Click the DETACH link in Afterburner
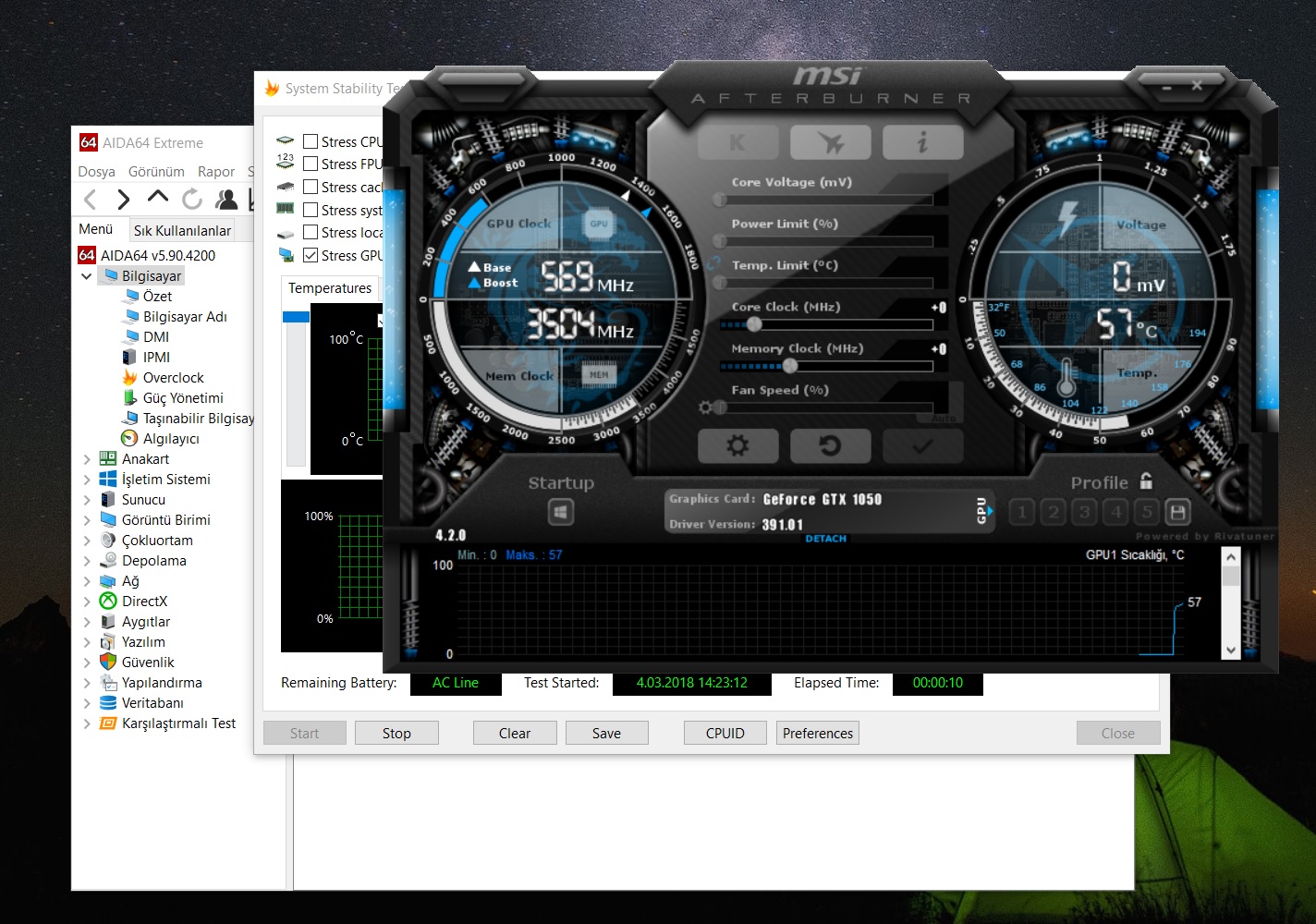1316x924 pixels. (x=826, y=539)
